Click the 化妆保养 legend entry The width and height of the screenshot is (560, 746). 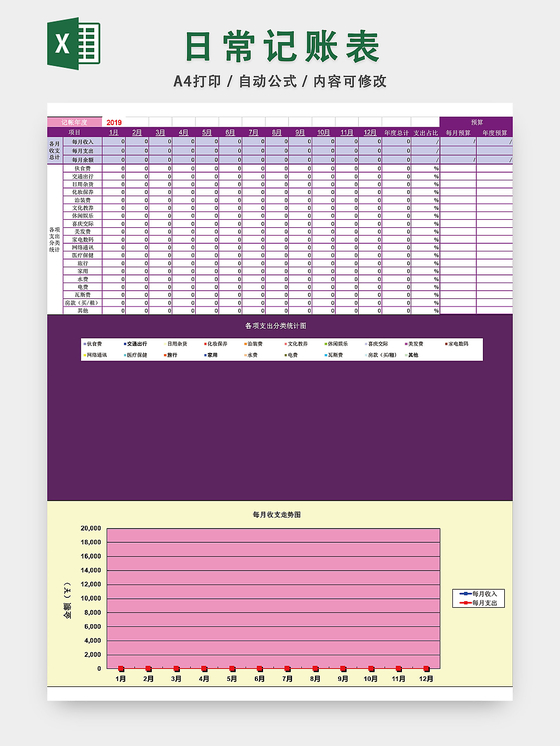pyautogui.click(x=216, y=344)
